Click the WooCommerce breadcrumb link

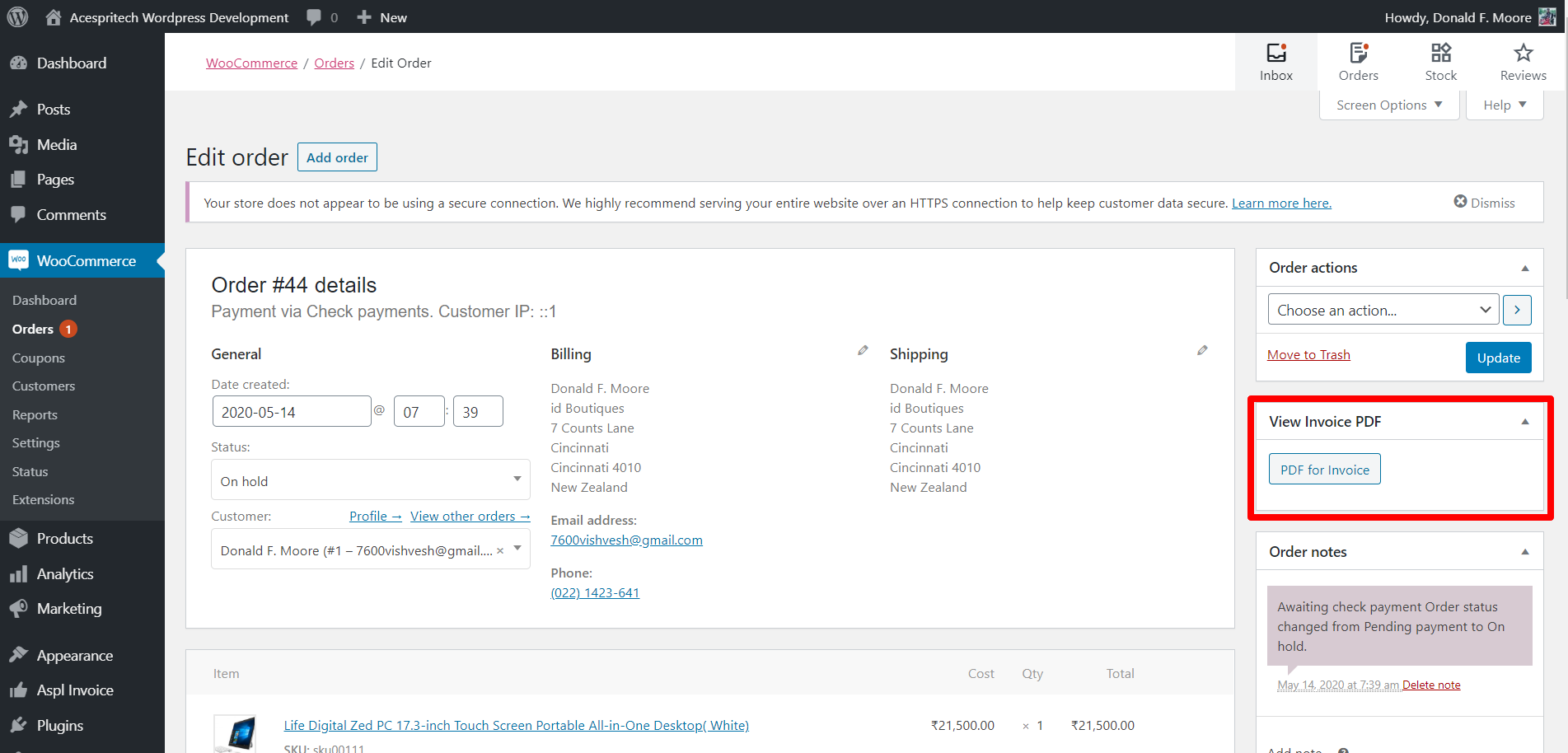(x=251, y=63)
